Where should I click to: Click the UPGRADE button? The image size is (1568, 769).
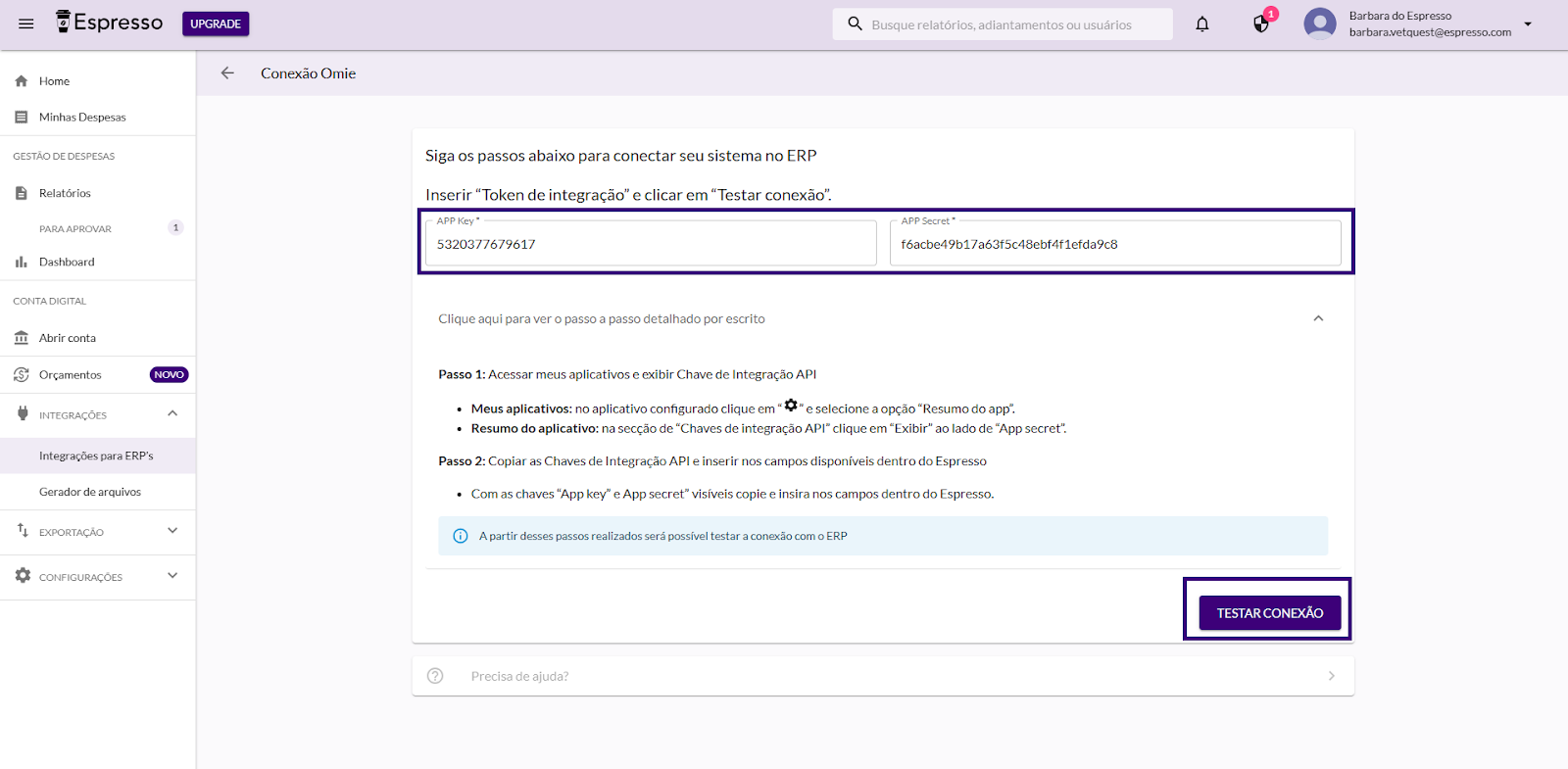pyautogui.click(x=216, y=24)
